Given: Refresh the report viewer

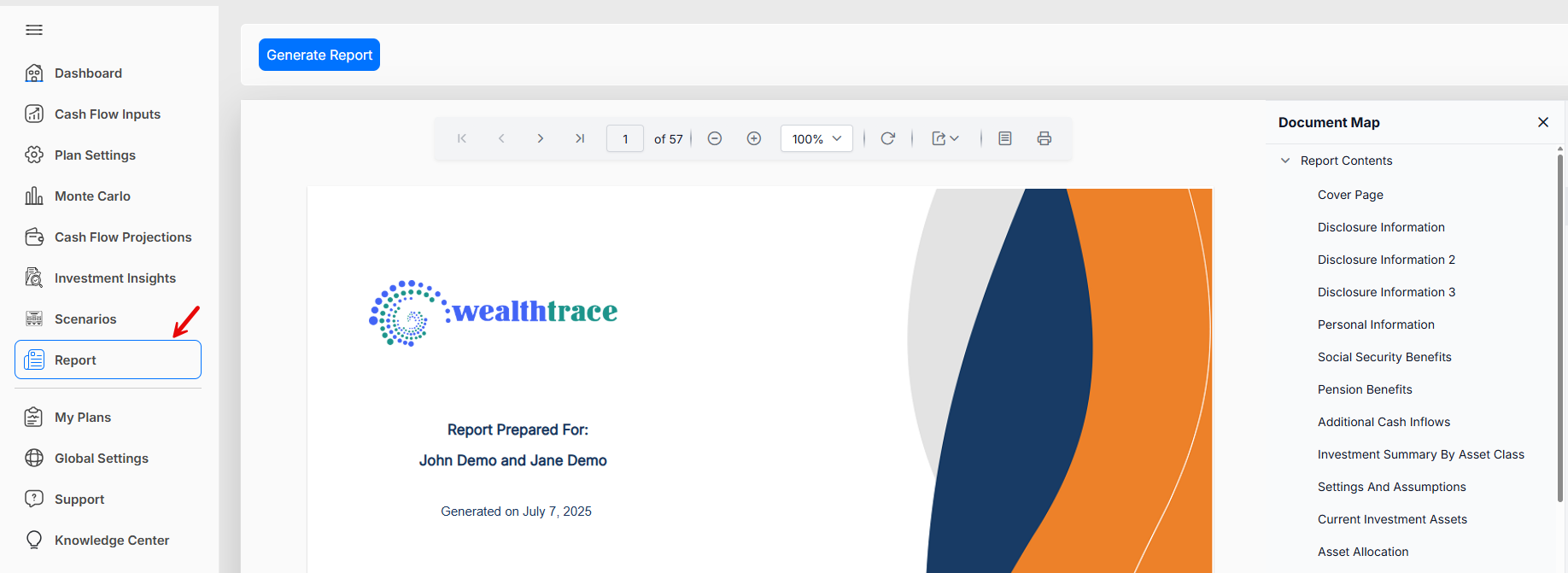Looking at the screenshot, I should tap(888, 138).
